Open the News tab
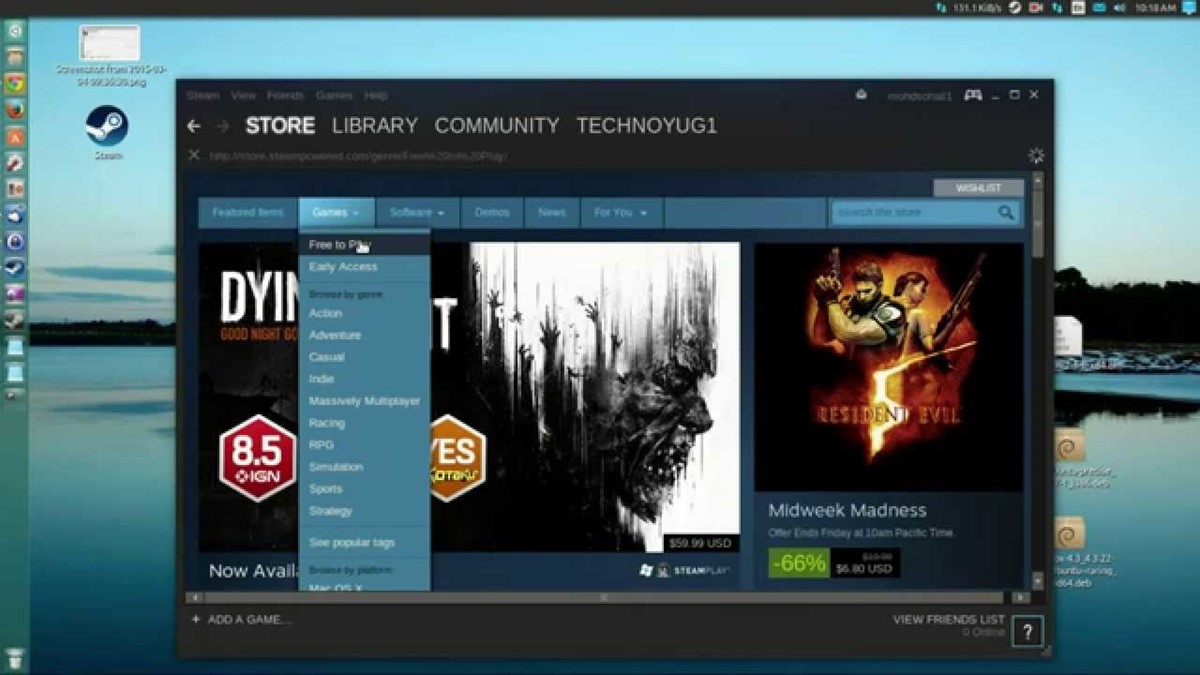The width and height of the screenshot is (1200, 675). [552, 212]
